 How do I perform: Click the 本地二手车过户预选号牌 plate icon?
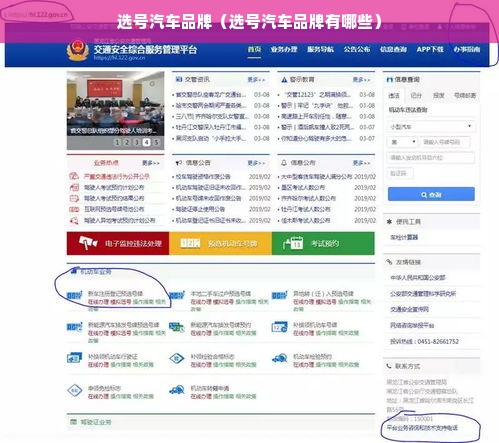pyautogui.click(x=177, y=295)
